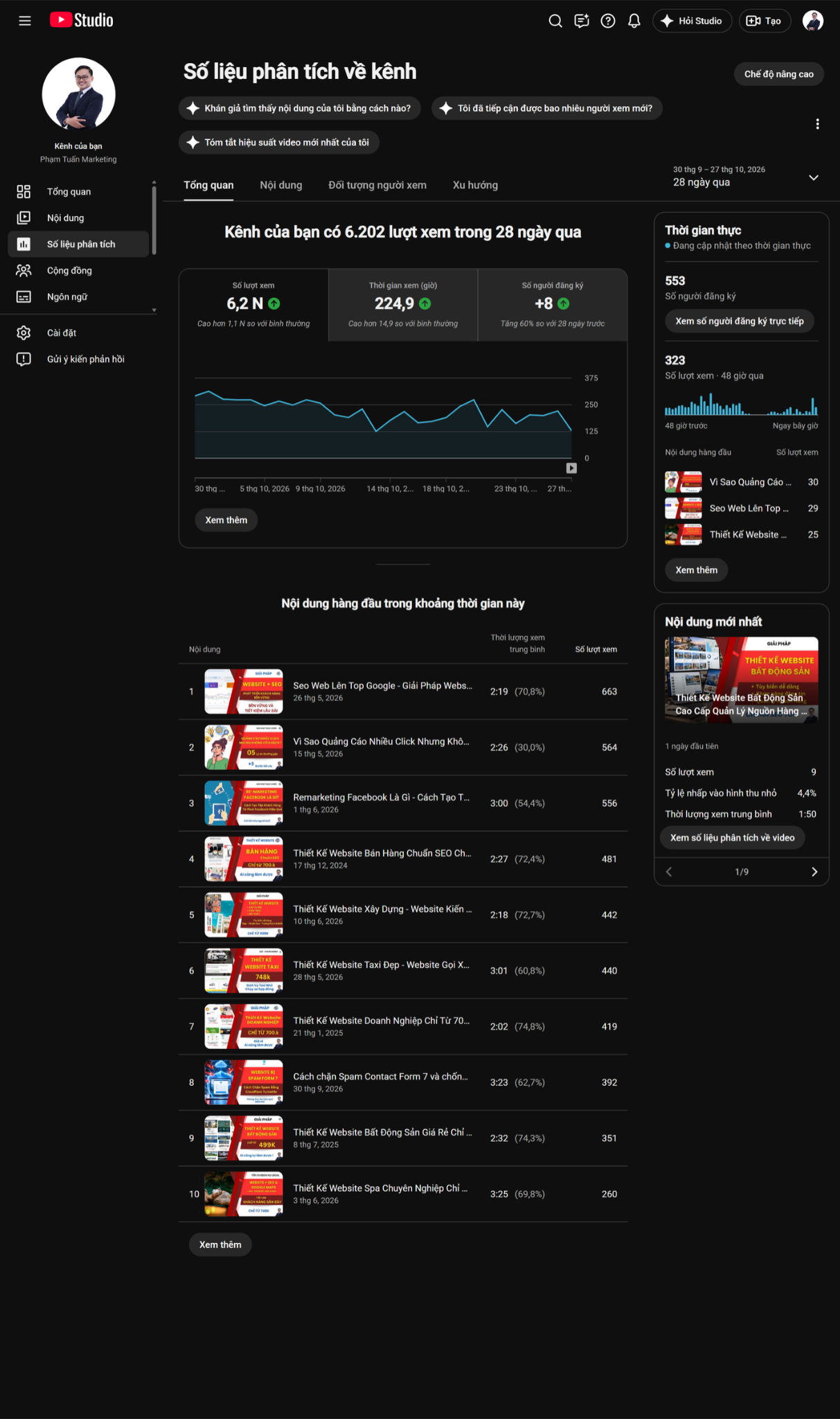Ask 'Khán giả tìm thấy nội dung' suggestion chip
This screenshot has height=1419, width=840.
click(x=300, y=108)
